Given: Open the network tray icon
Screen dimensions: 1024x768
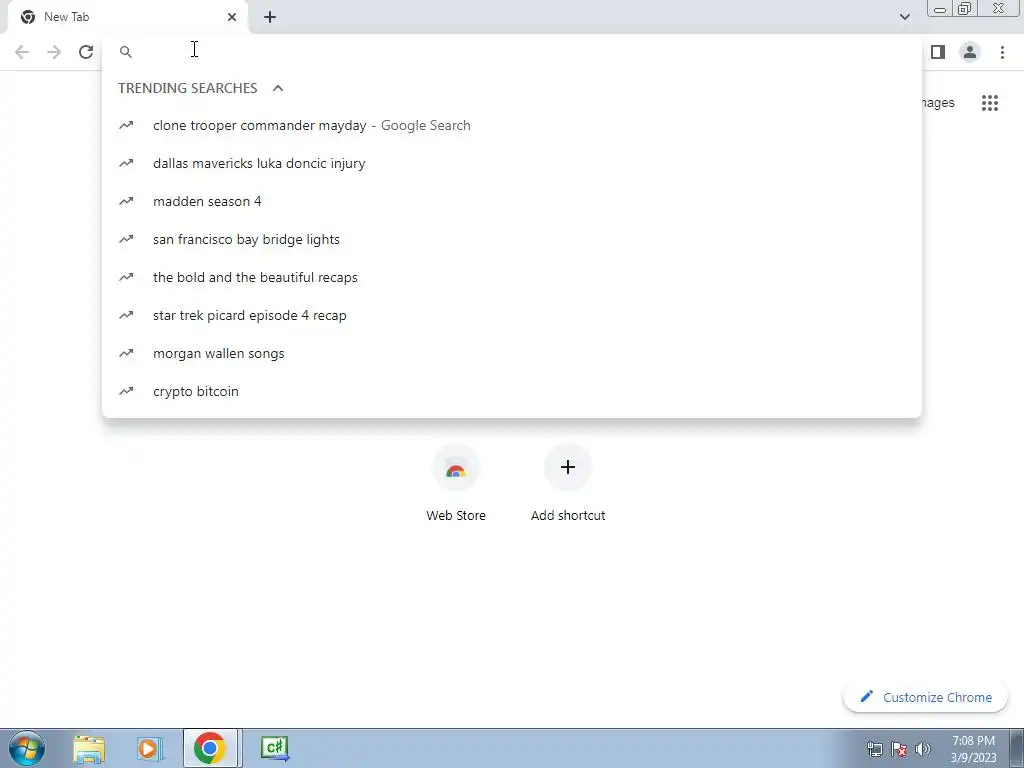Looking at the screenshot, I should [x=874, y=749].
